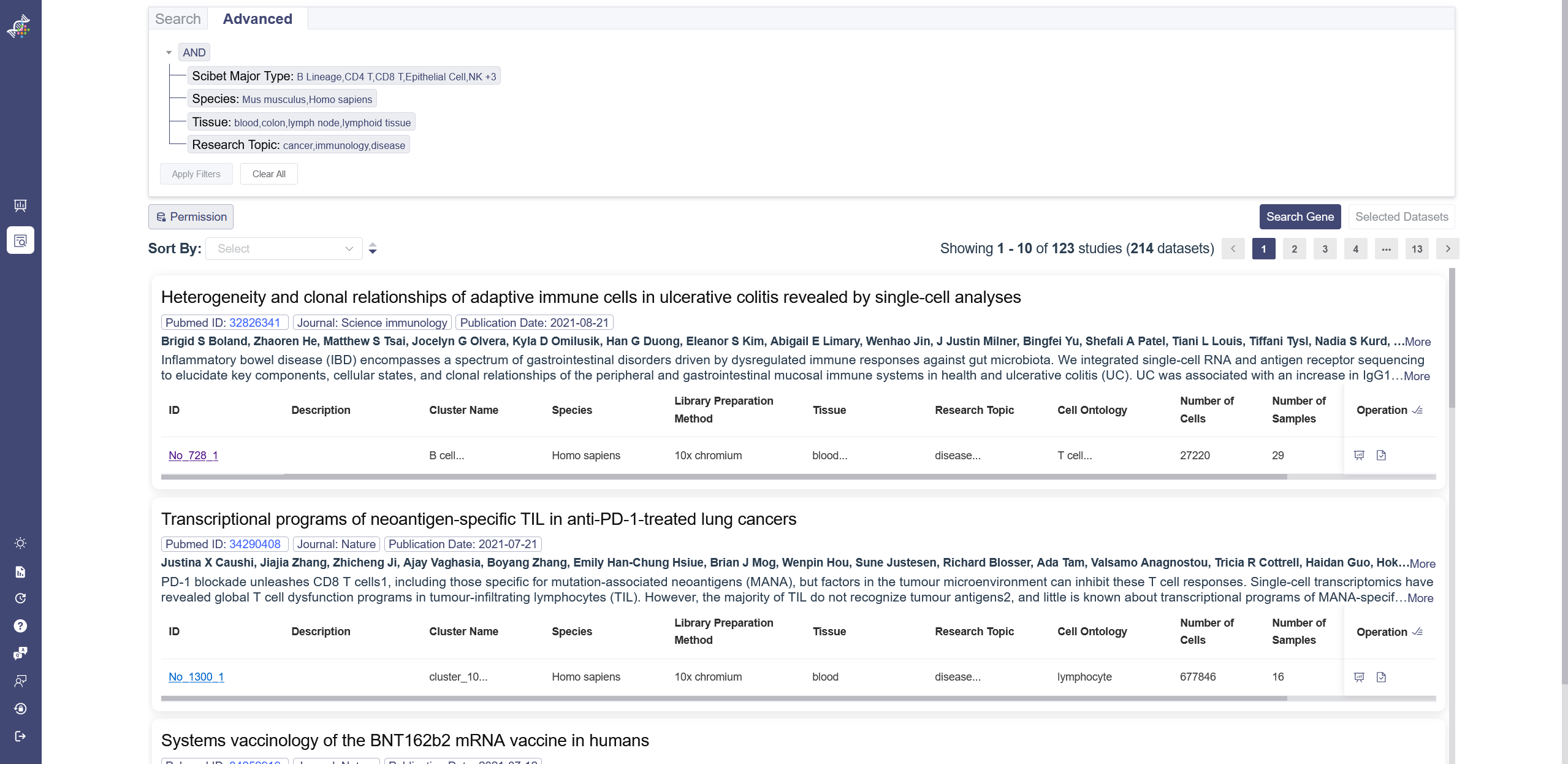Image resolution: width=1568 pixels, height=764 pixels.
Task: Open the Sort By select dropdown
Action: point(284,248)
